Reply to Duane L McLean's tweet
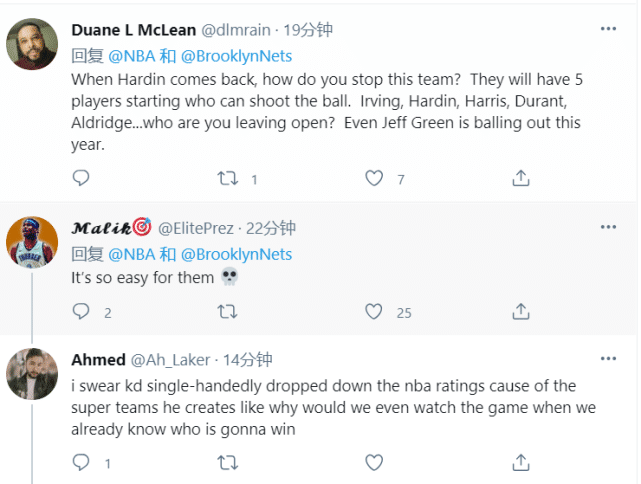The image size is (641, 484). tap(82, 178)
